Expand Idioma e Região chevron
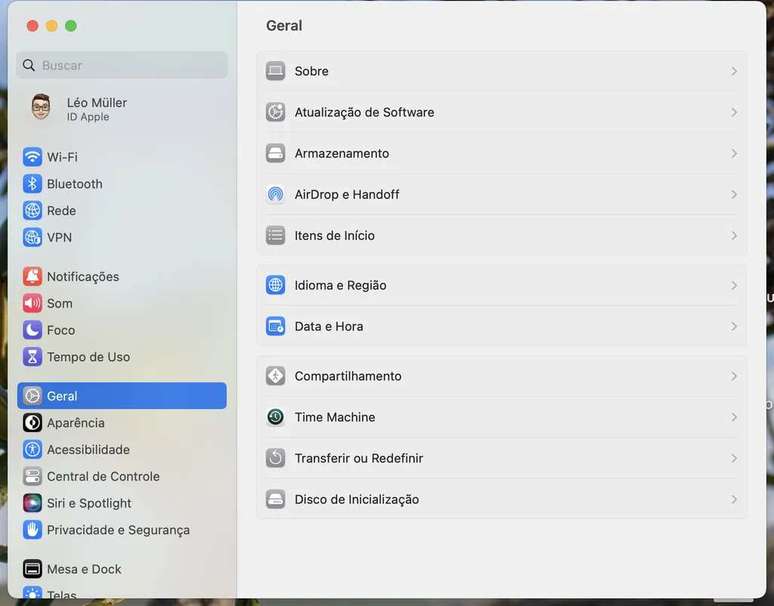This screenshot has width=774, height=606. 734,286
